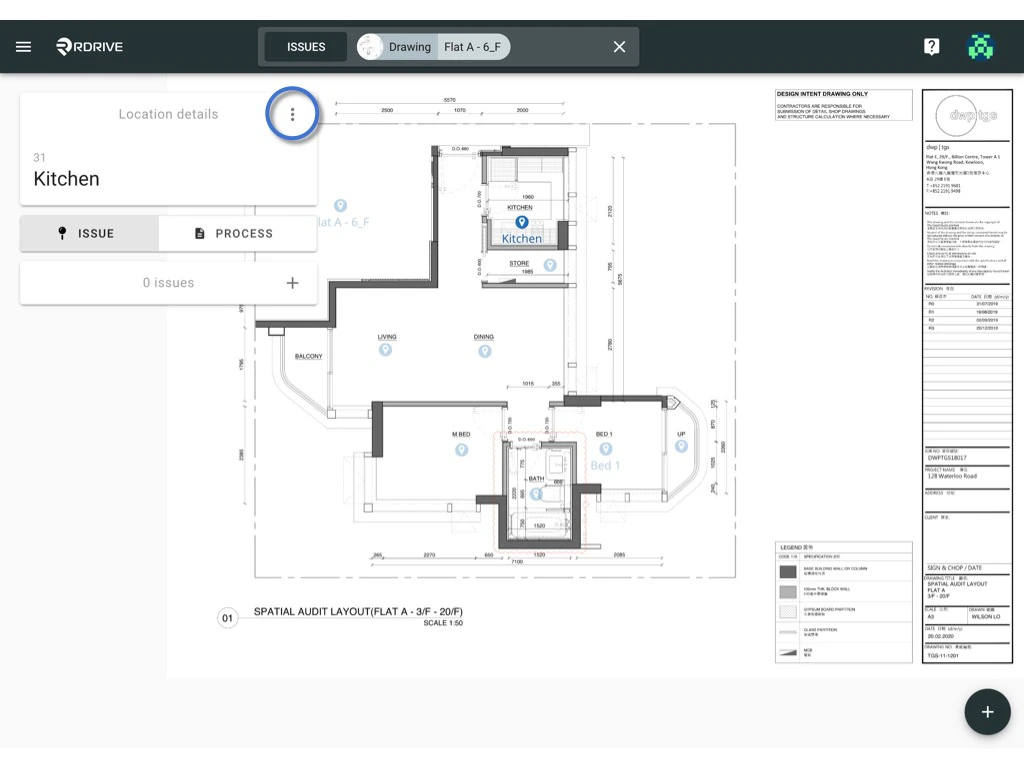Click the ISSUES label in the search bar

[x=305, y=46]
